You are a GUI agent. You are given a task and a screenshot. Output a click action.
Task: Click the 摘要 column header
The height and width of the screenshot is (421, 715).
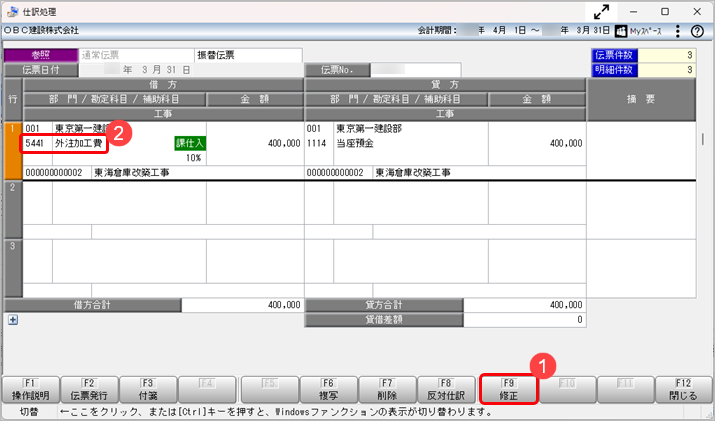coord(641,99)
